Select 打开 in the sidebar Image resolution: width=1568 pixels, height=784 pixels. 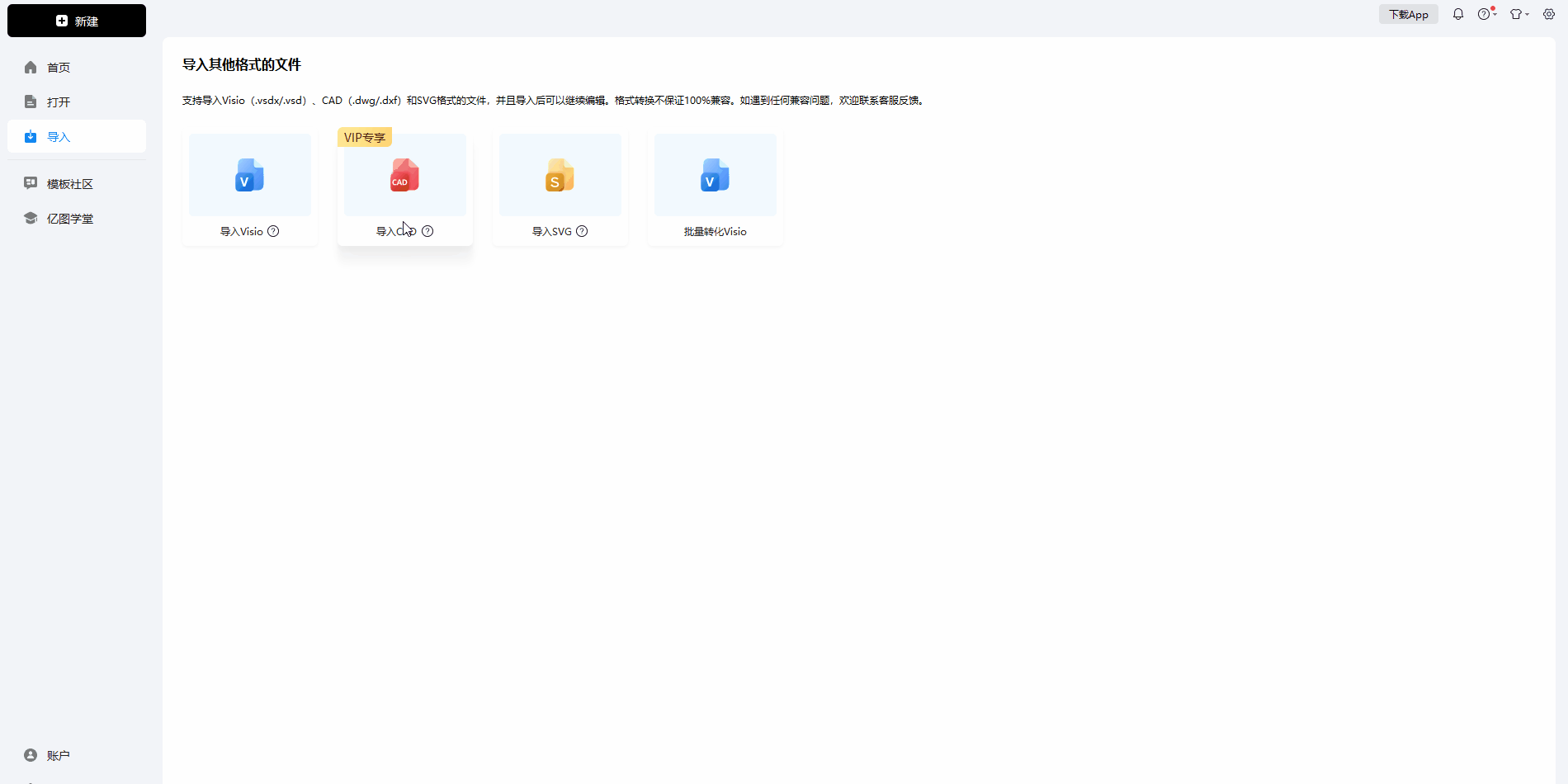pos(77,102)
